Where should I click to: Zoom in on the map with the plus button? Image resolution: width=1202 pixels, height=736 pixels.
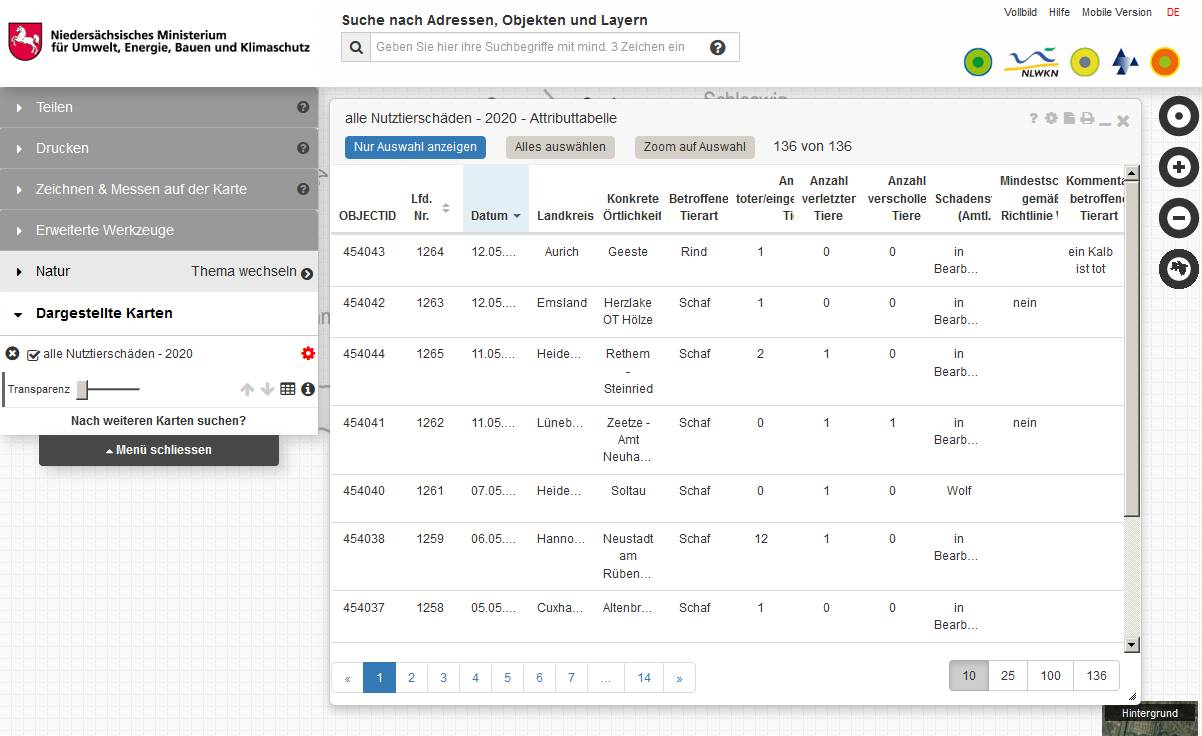point(1179,167)
